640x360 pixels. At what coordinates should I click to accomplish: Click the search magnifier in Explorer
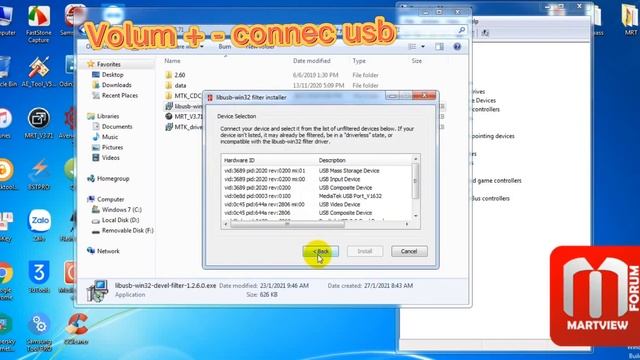pyautogui.click(x=462, y=30)
